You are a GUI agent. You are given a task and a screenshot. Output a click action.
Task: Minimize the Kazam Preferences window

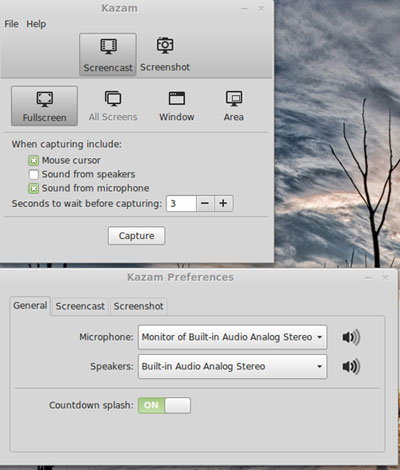(368, 277)
